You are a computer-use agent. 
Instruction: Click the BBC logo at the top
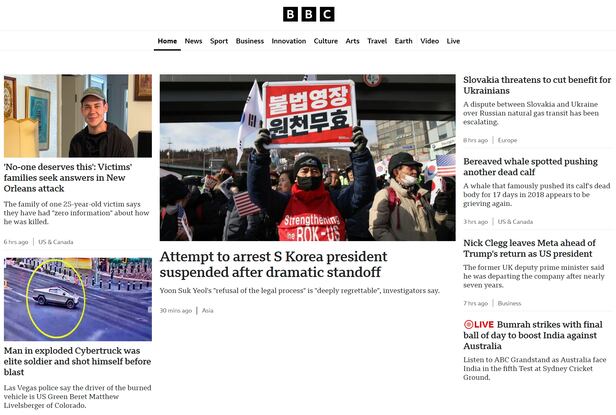pos(307,14)
